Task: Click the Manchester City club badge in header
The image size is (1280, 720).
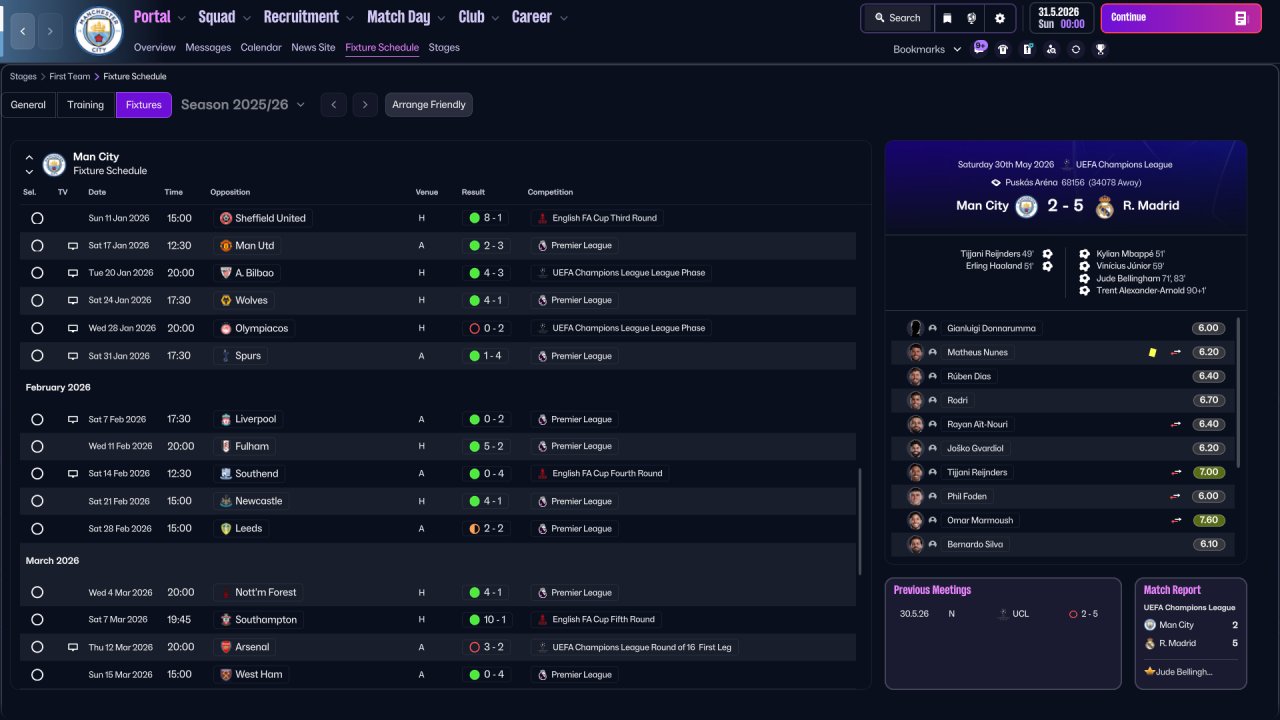Action: point(99,31)
